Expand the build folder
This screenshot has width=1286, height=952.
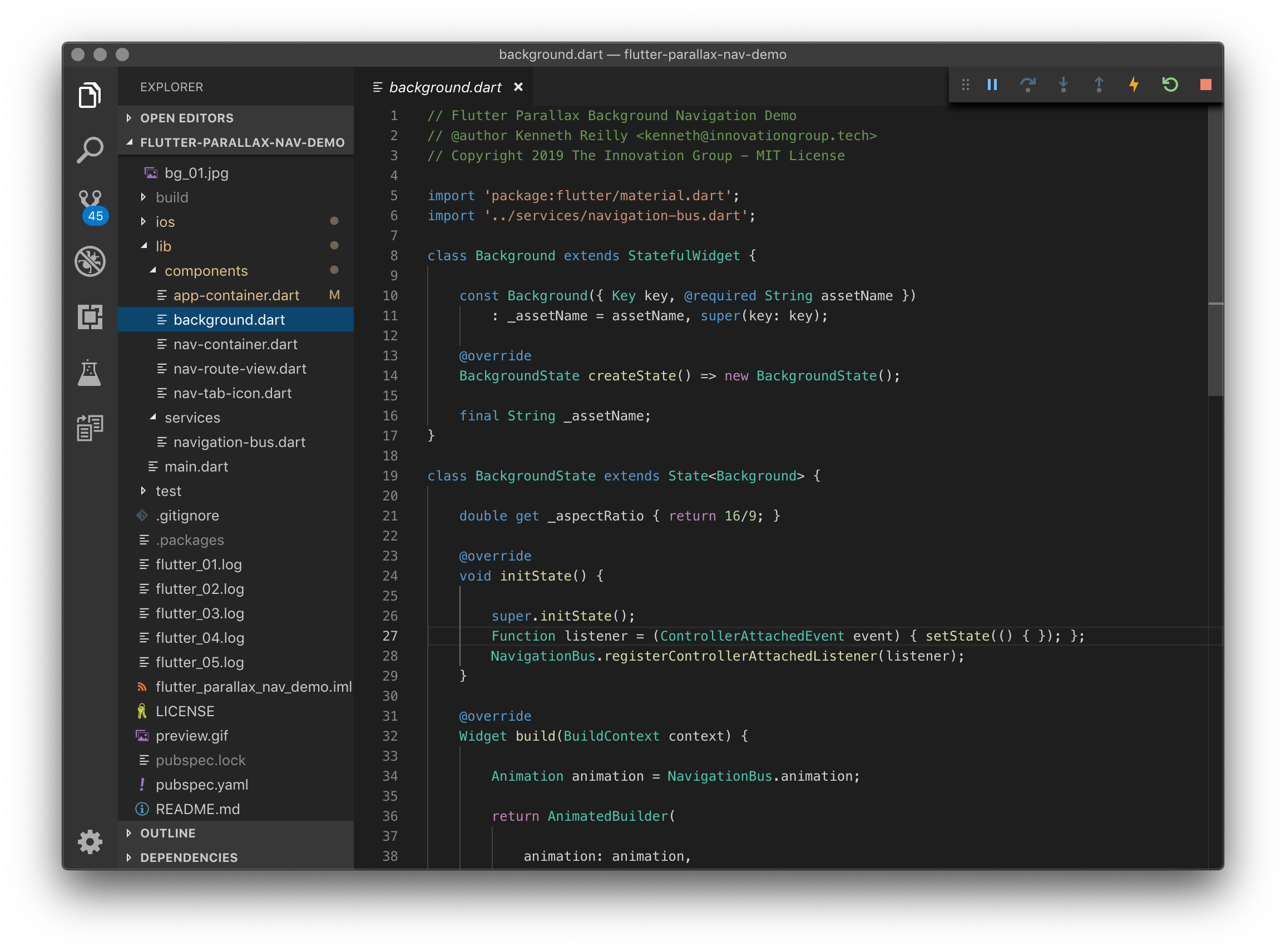coord(172,197)
